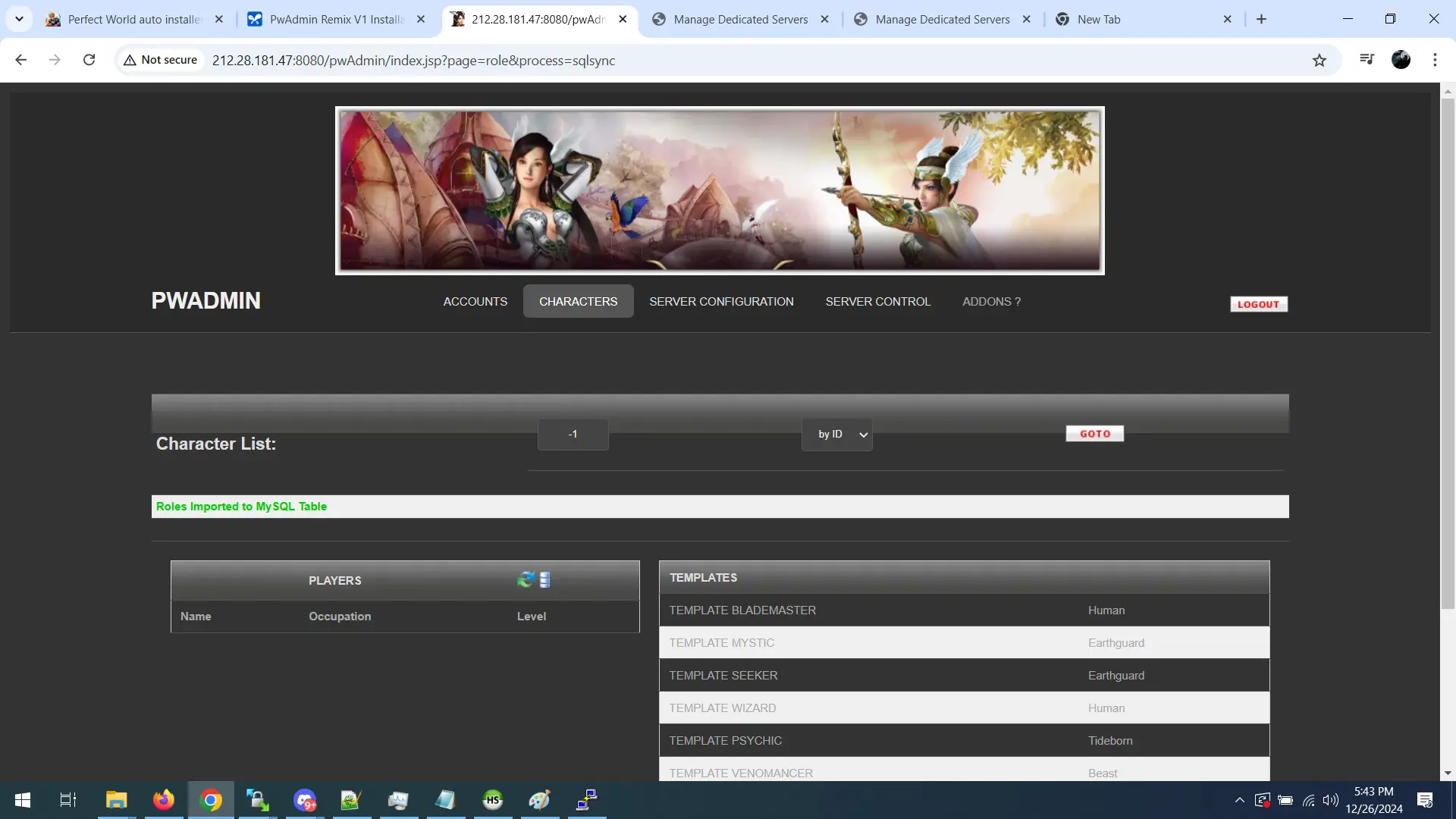The height and width of the screenshot is (819, 1456).
Task: Reload the pwAdmin page
Action: pyautogui.click(x=89, y=60)
